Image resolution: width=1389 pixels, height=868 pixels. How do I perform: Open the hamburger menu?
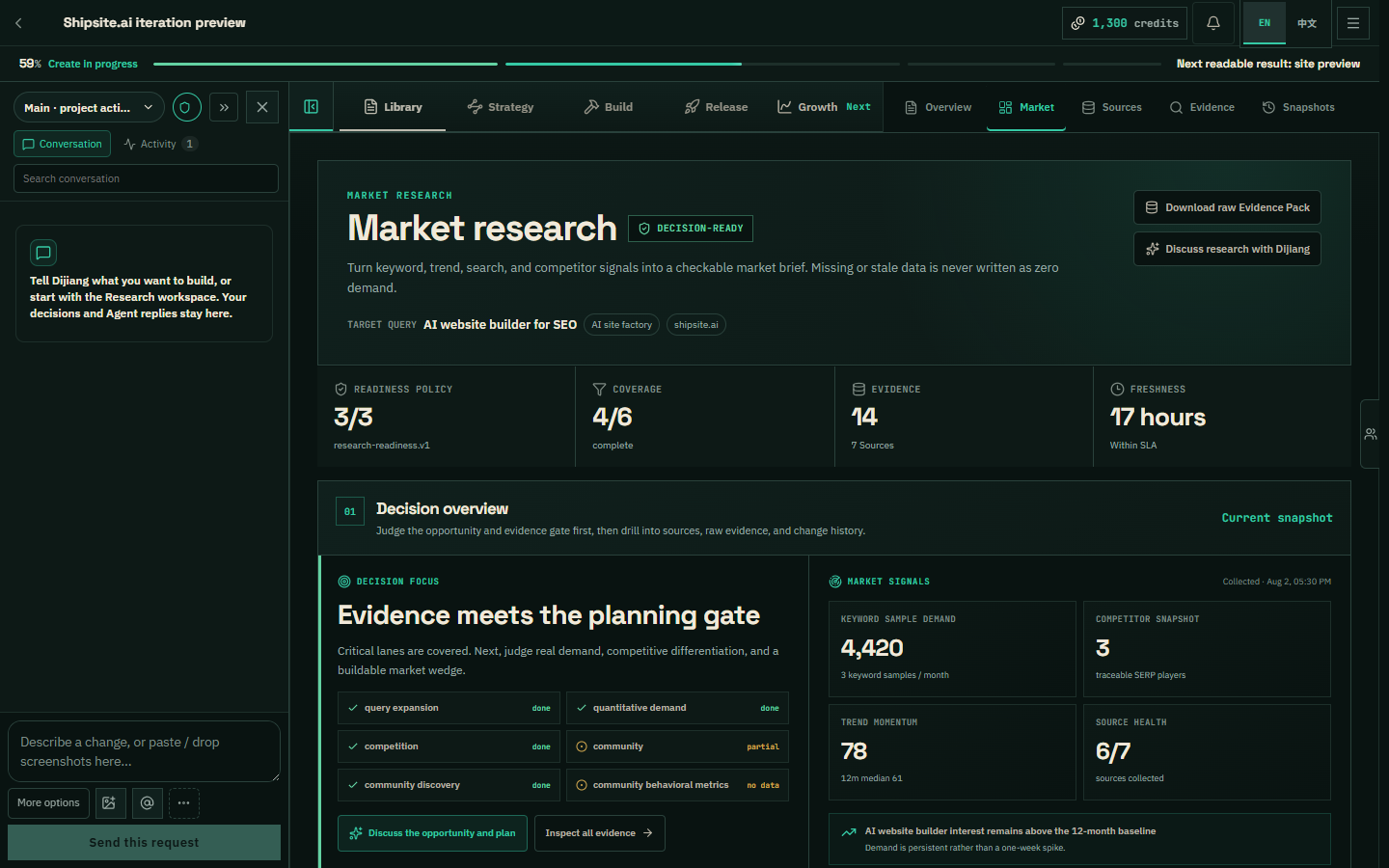1353,23
